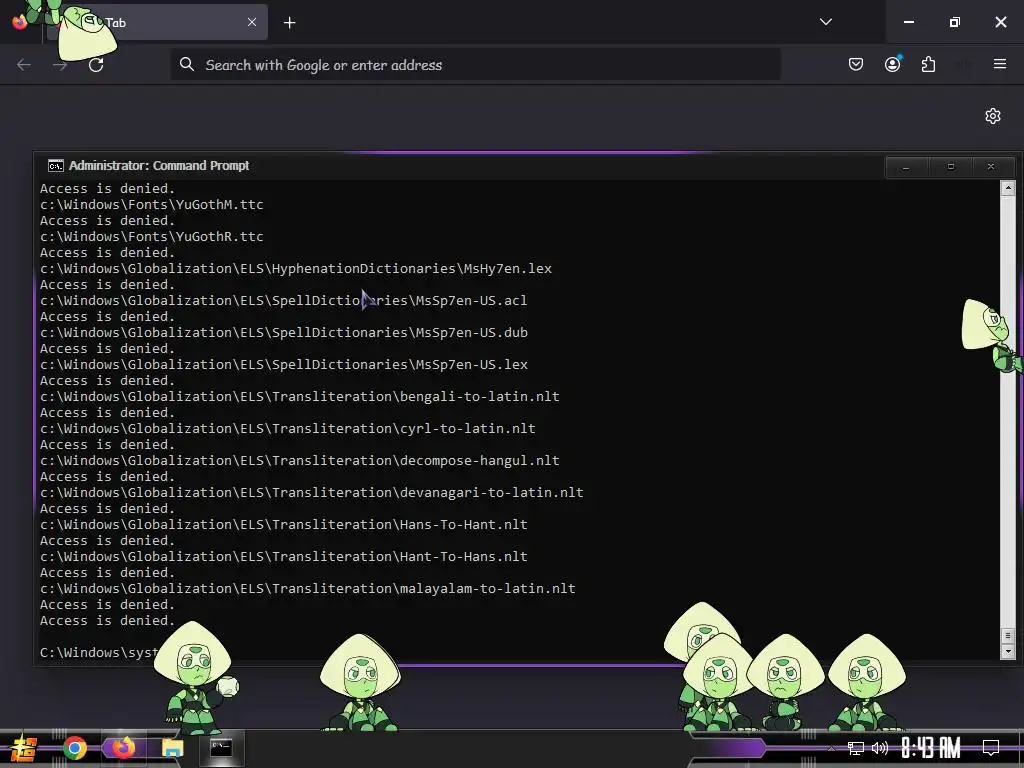Click the 8:43 AM taskbar clock
The image size is (1024, 768).
pyautogui.click(x=931, y=748)
